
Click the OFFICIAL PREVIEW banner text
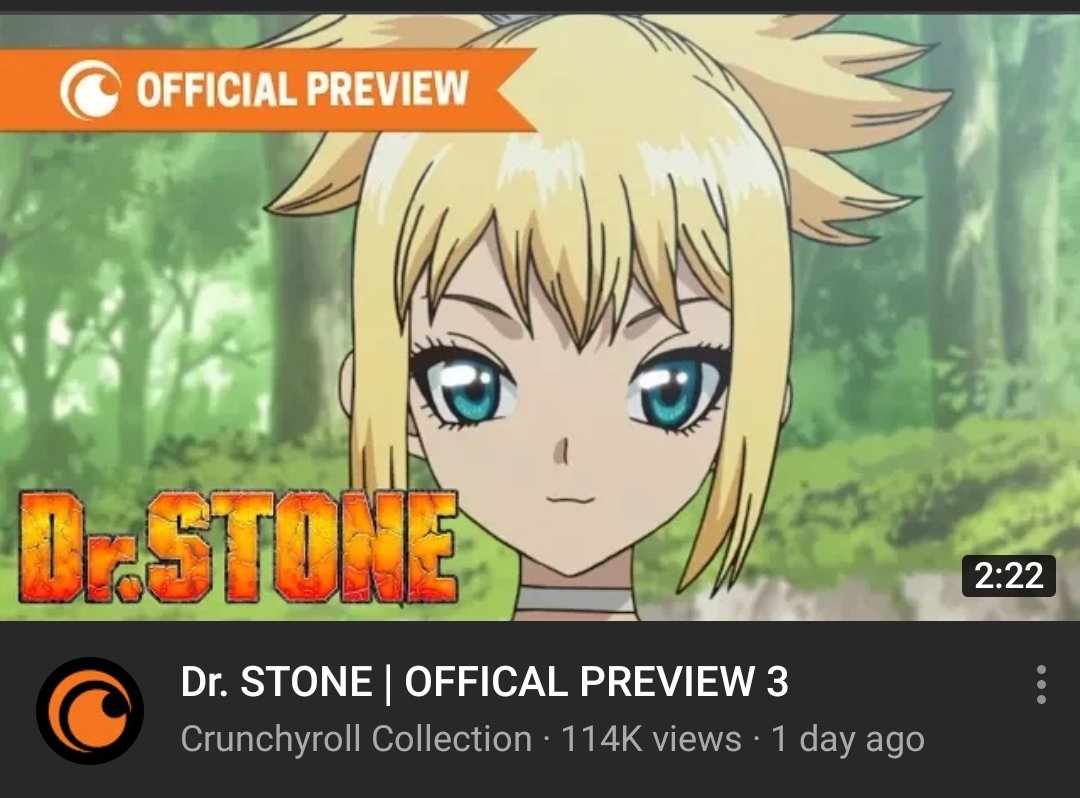click(x=302, y=89)
